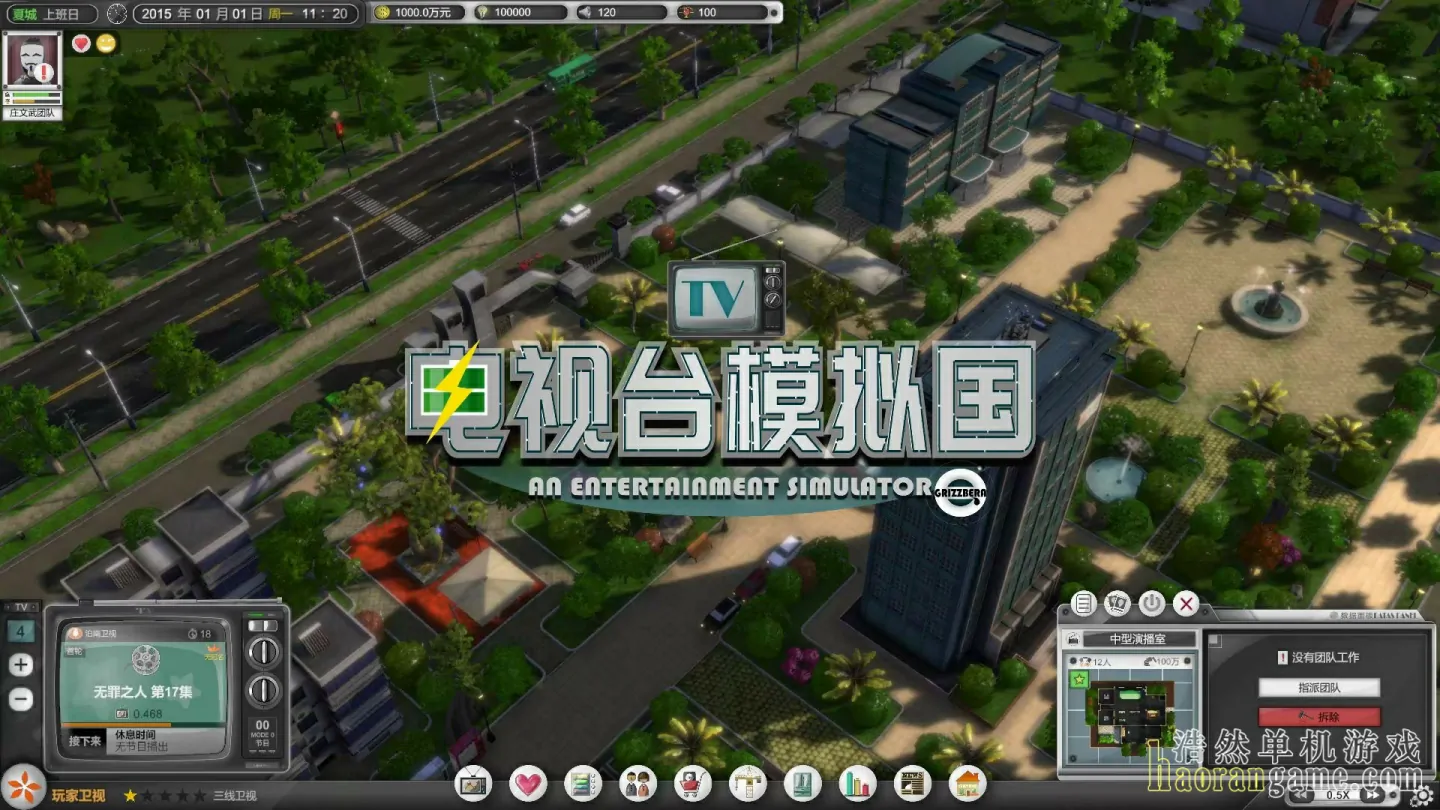Screen dimensions: 1440x810
Task: Click the list icon above the studio panel
Action: (x=1084, y=603)
